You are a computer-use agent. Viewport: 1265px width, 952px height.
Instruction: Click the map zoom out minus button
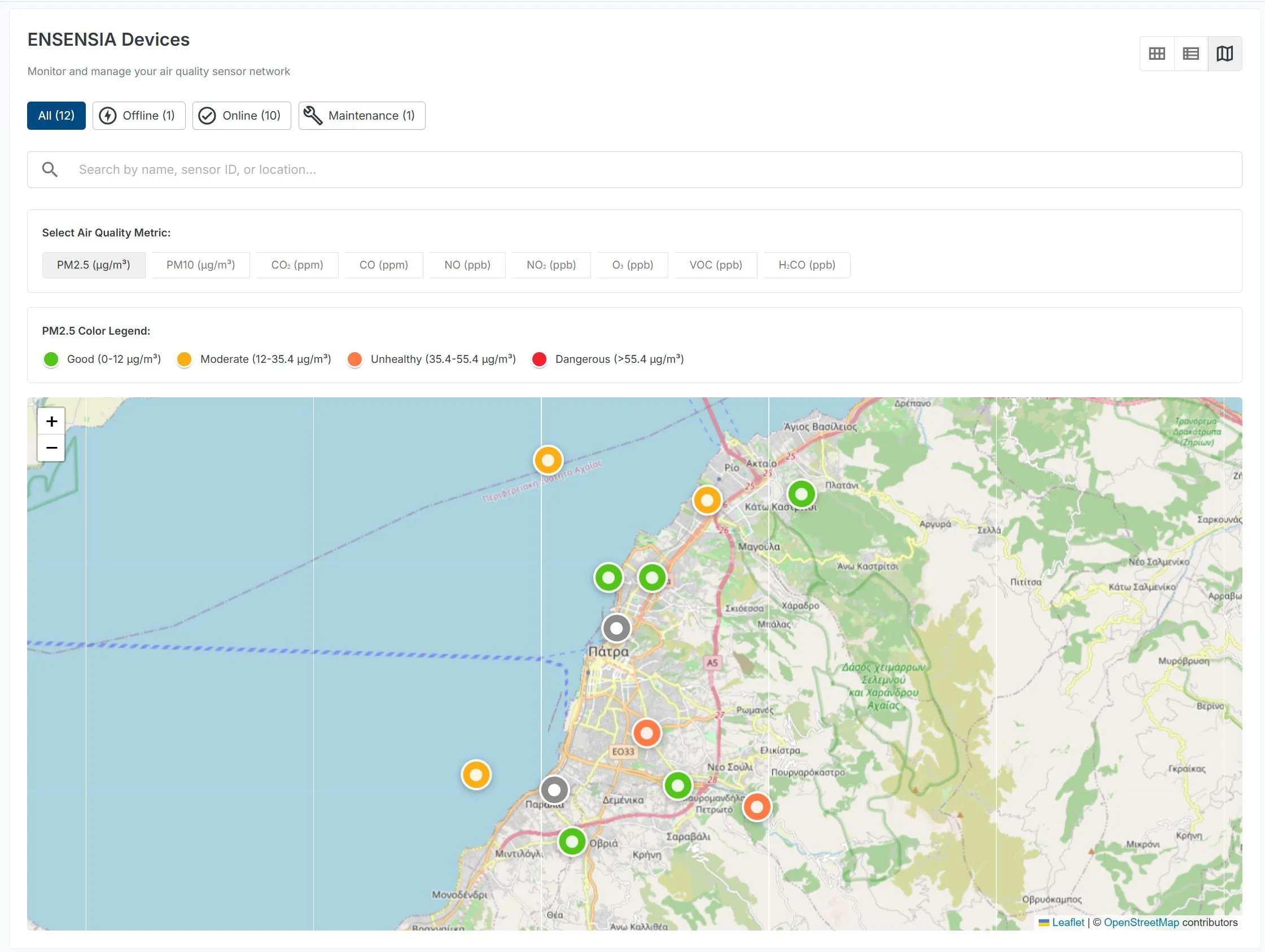click(51, 448)
